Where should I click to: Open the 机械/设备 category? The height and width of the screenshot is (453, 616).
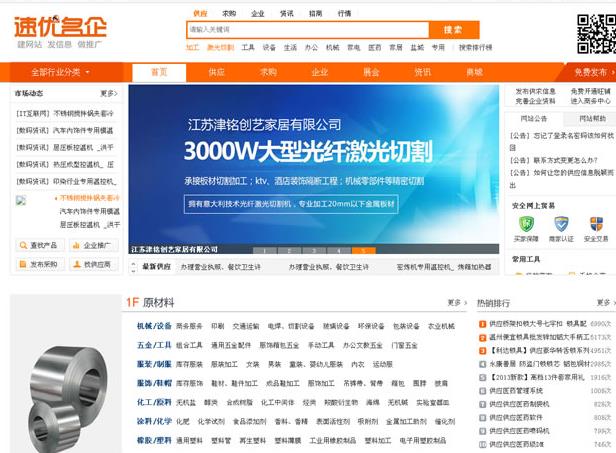154,326
